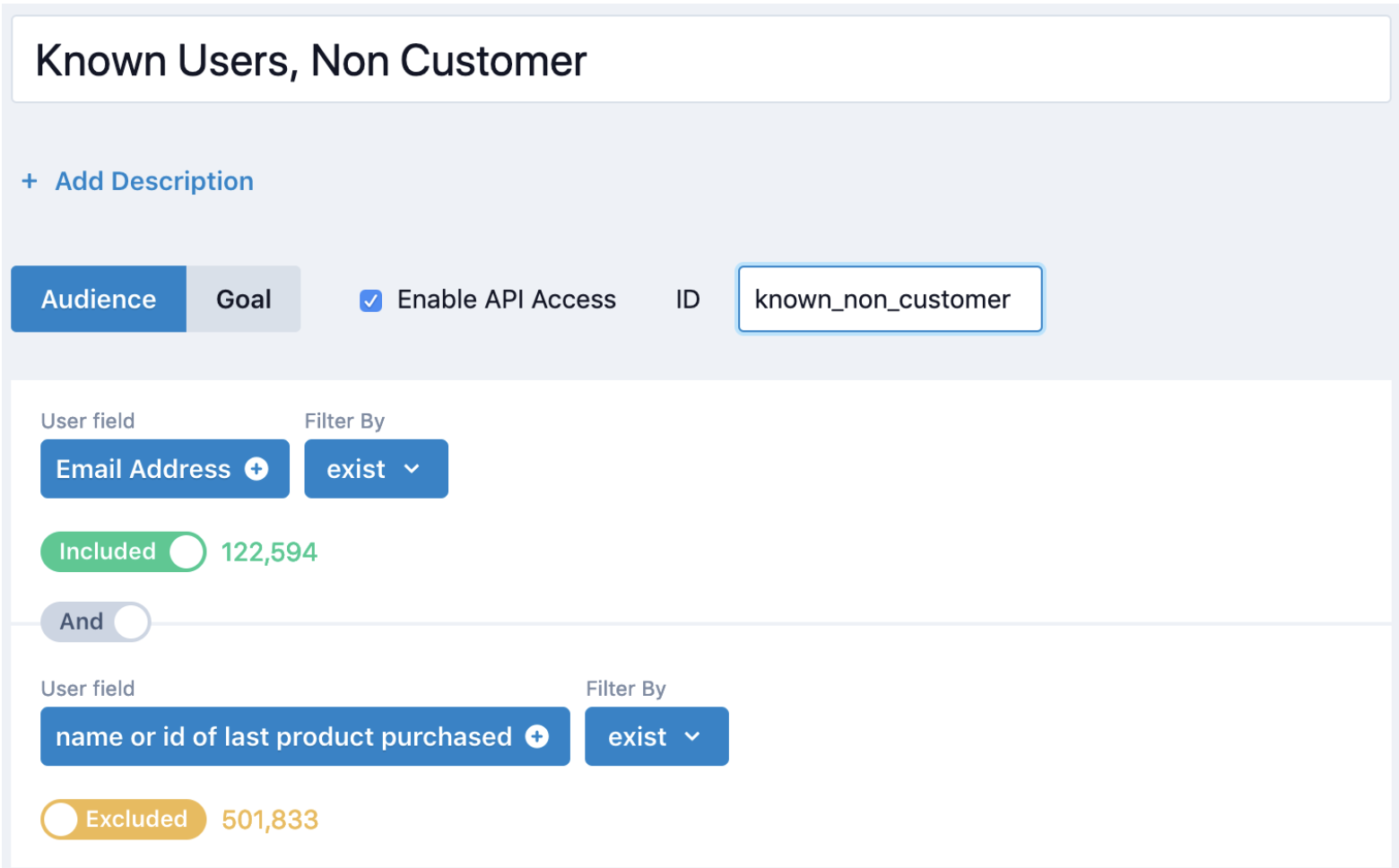Click the Add Description link

154,181
